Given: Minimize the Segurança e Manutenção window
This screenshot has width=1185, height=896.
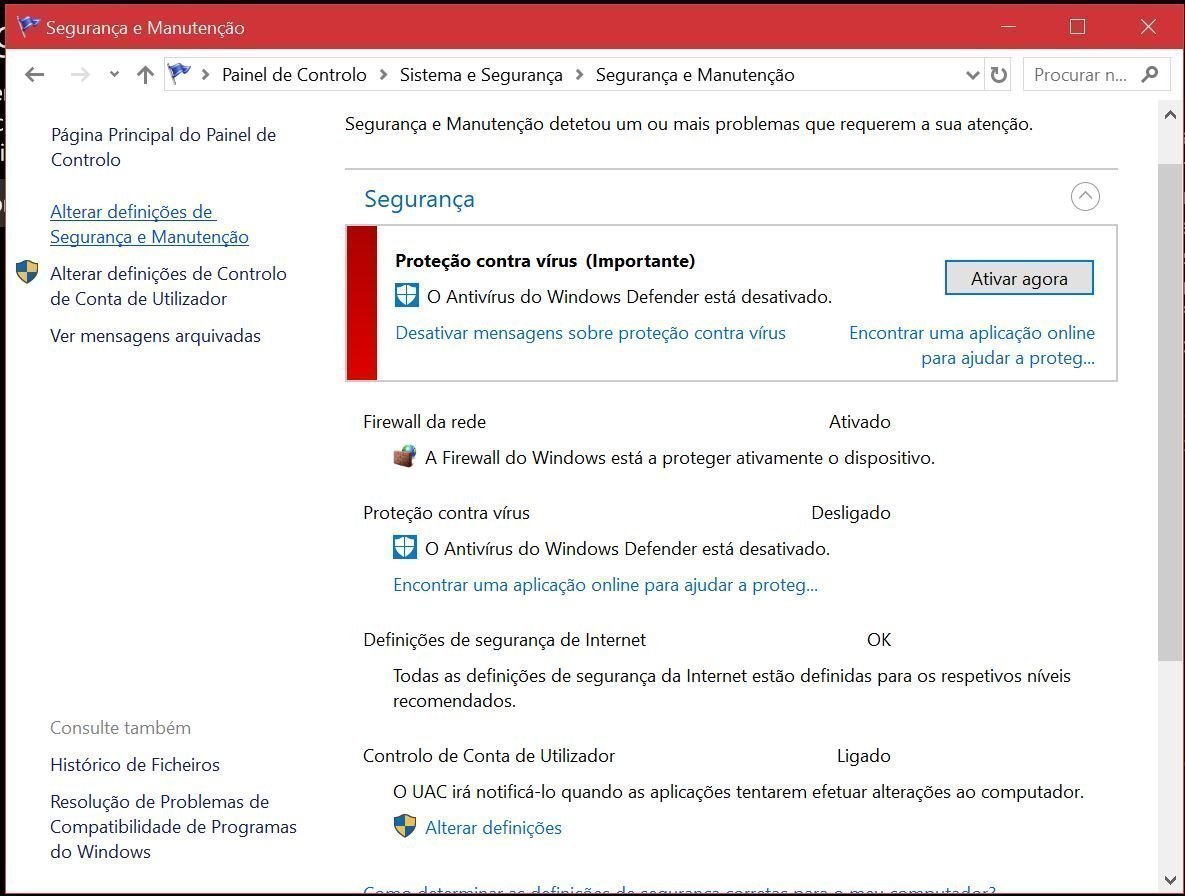Looking at the screenshot, I should tap(1008, 26).
